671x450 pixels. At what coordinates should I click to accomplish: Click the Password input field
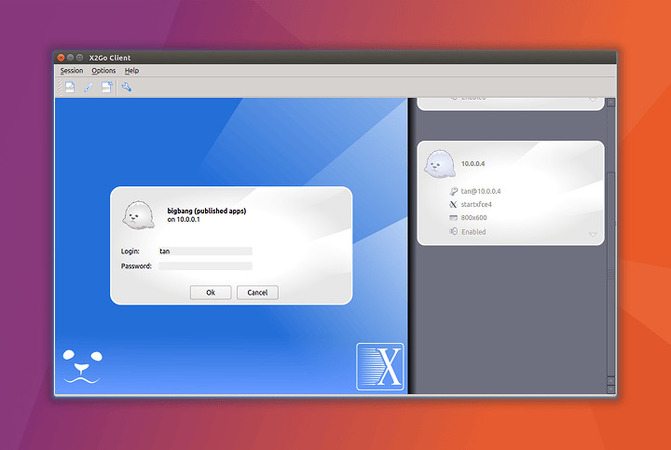tap(205, 266)
